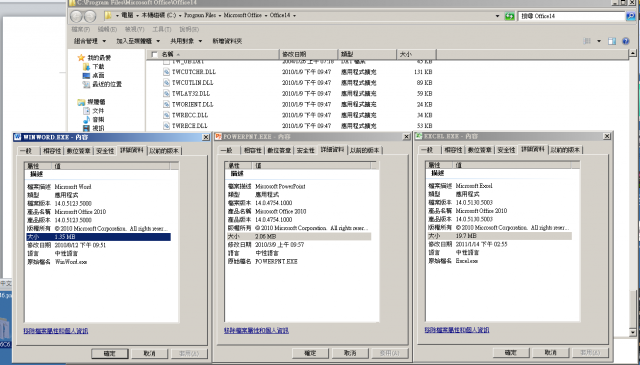Open the 檢視(V) menu in Explorer
This screenshot has height=365, width=640.
(134, 29)
